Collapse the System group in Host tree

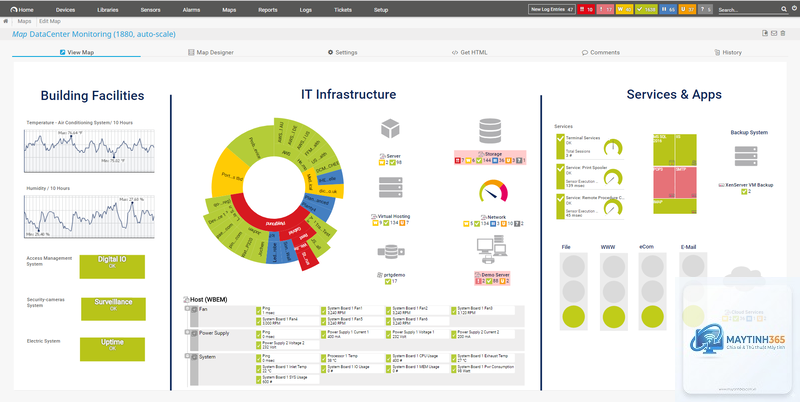click(x=187, y=356)
